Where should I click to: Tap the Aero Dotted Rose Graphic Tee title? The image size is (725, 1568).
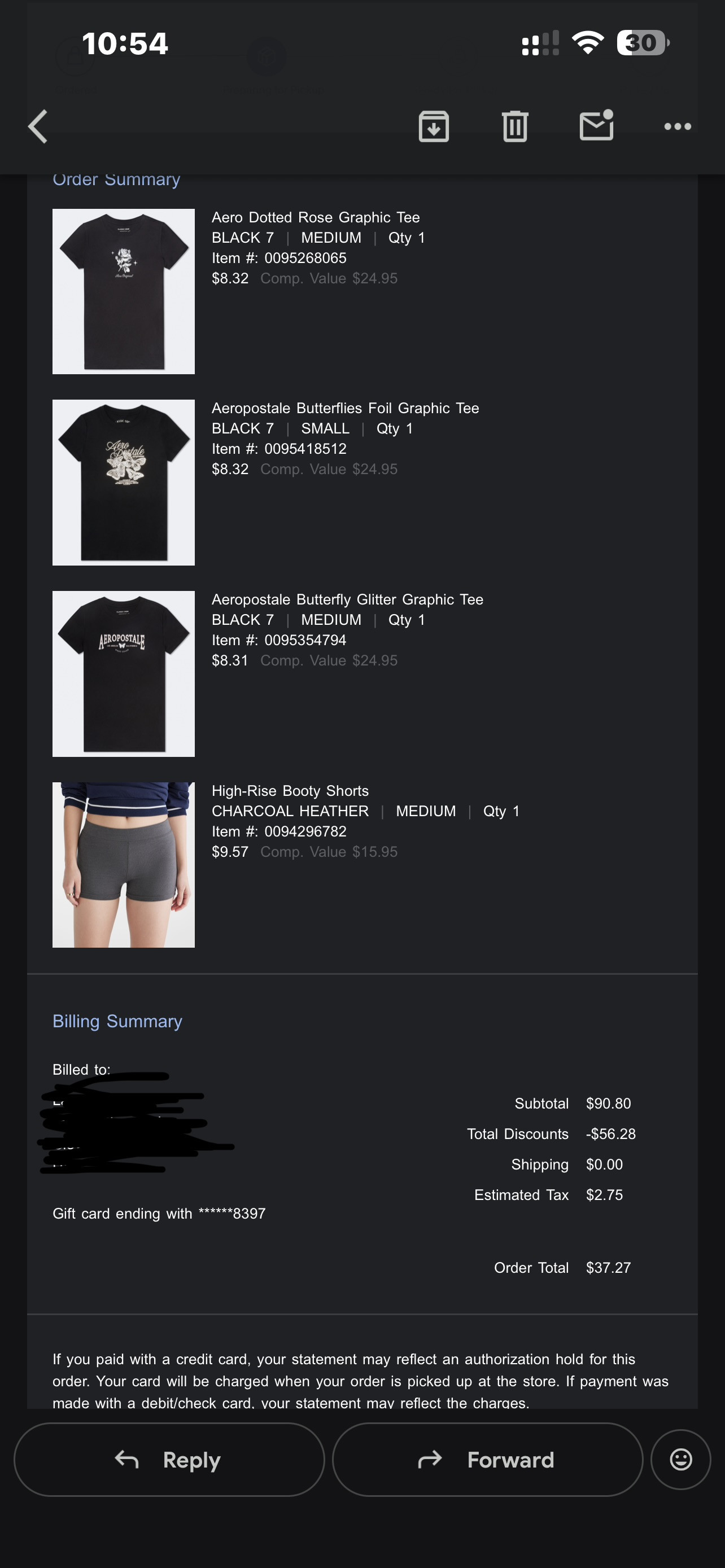point(315,217)
